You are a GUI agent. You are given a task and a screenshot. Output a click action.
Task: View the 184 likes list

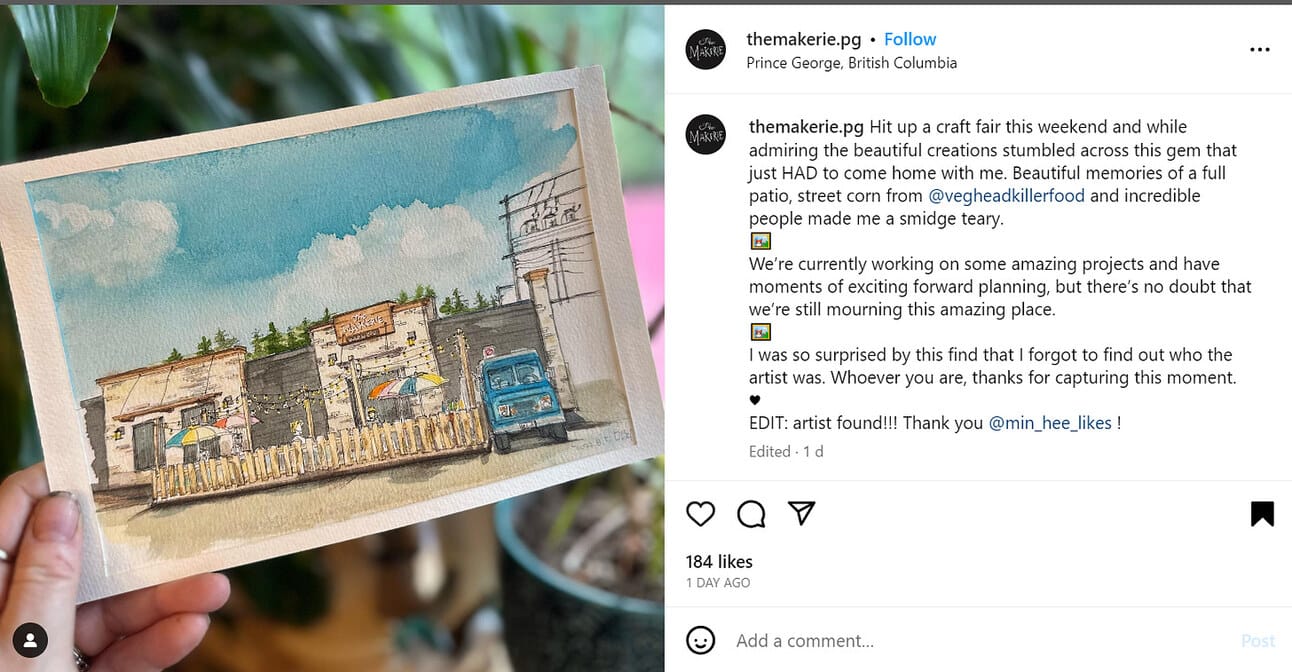[x=719, y=562]
